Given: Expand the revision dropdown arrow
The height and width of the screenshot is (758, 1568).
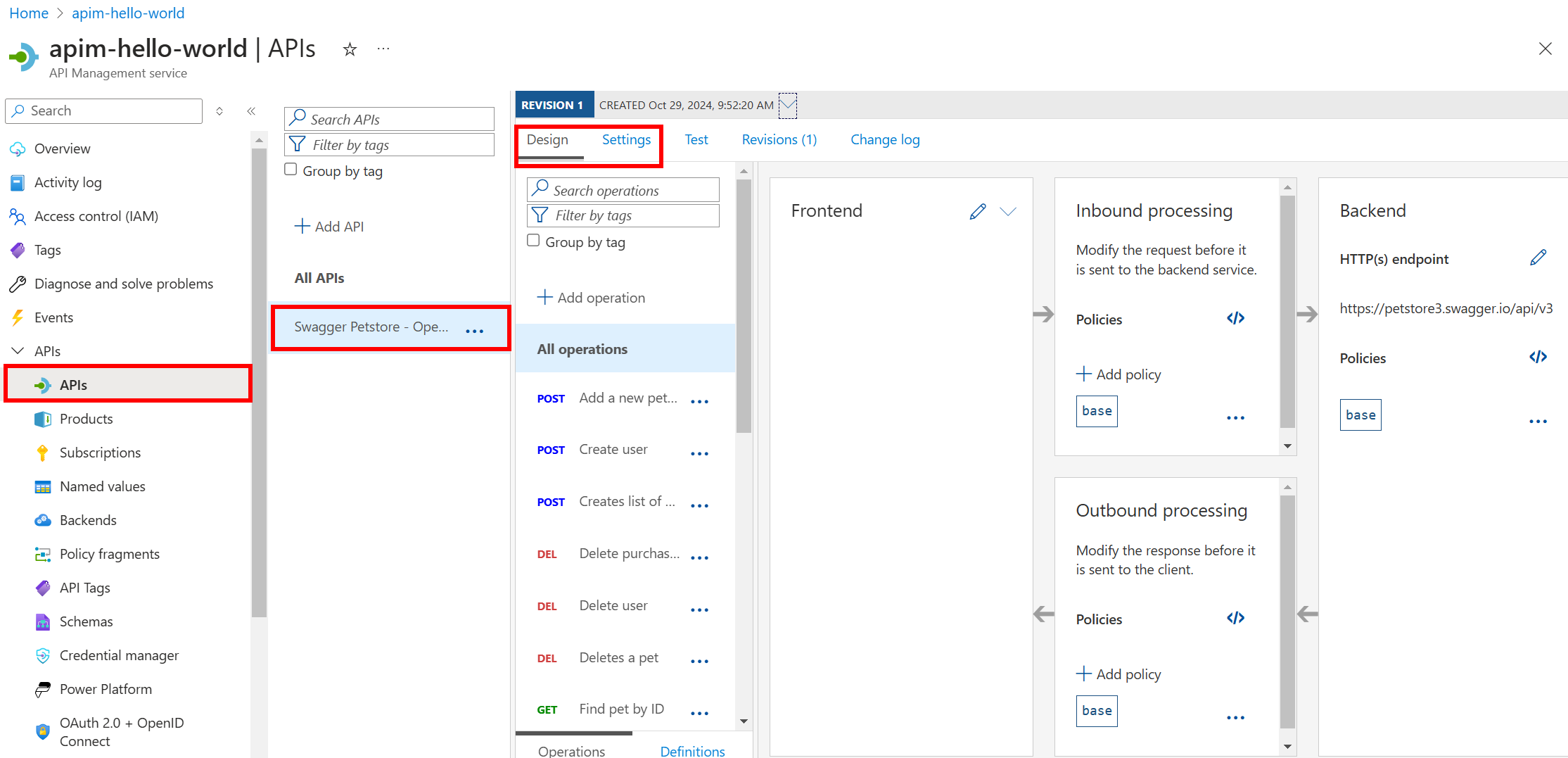Looking at the screenshot, I should 788,106.
